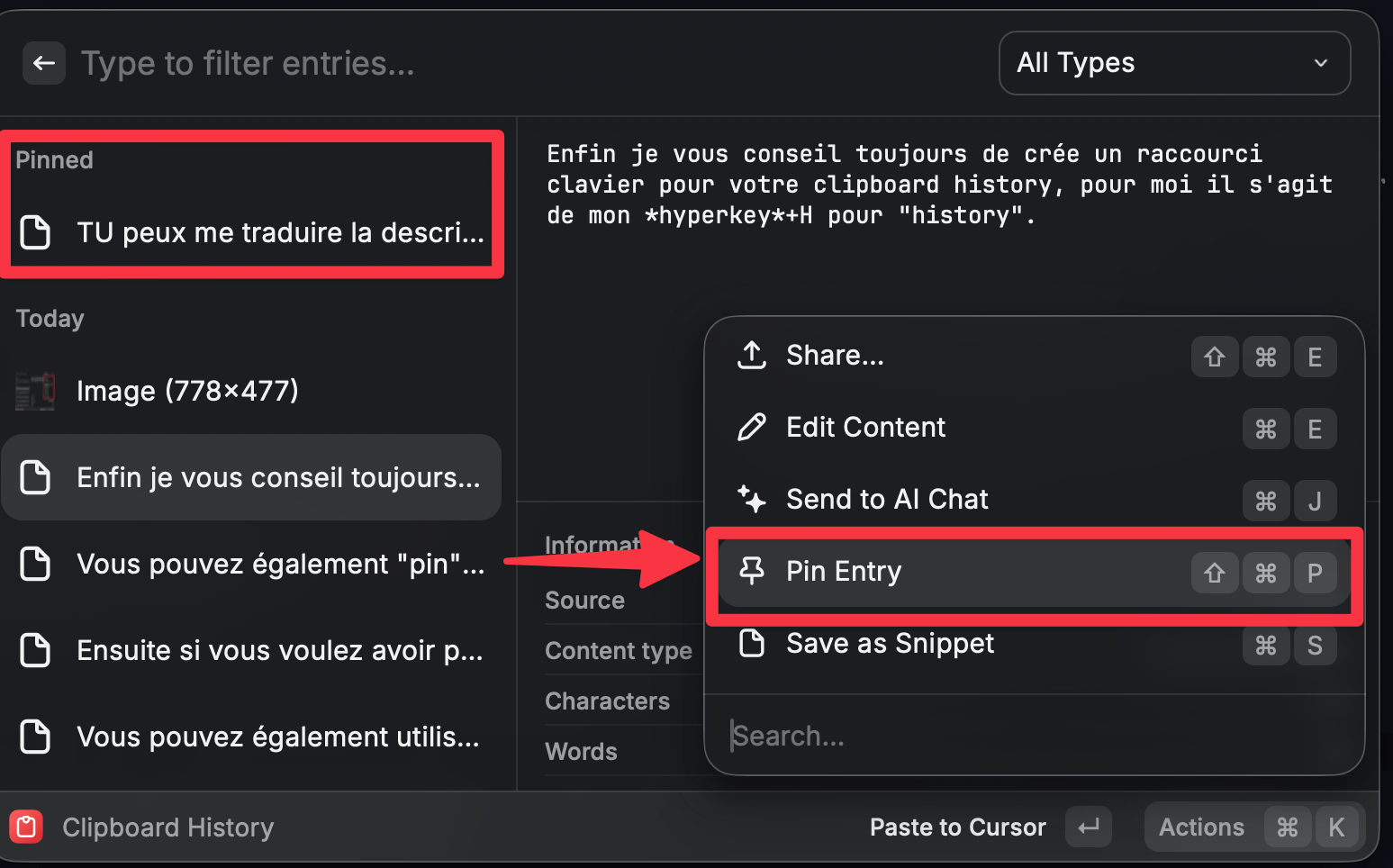Viewport: 1393px width, 868px height.
Task: Click the pinned entry's document icon
Action: pyautogui.click(x=36, y=232)
